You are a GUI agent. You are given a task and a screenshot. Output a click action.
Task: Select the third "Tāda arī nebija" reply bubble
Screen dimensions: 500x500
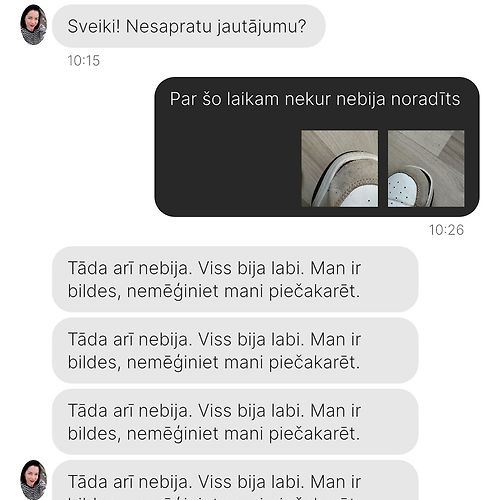(x=235, y=422)
